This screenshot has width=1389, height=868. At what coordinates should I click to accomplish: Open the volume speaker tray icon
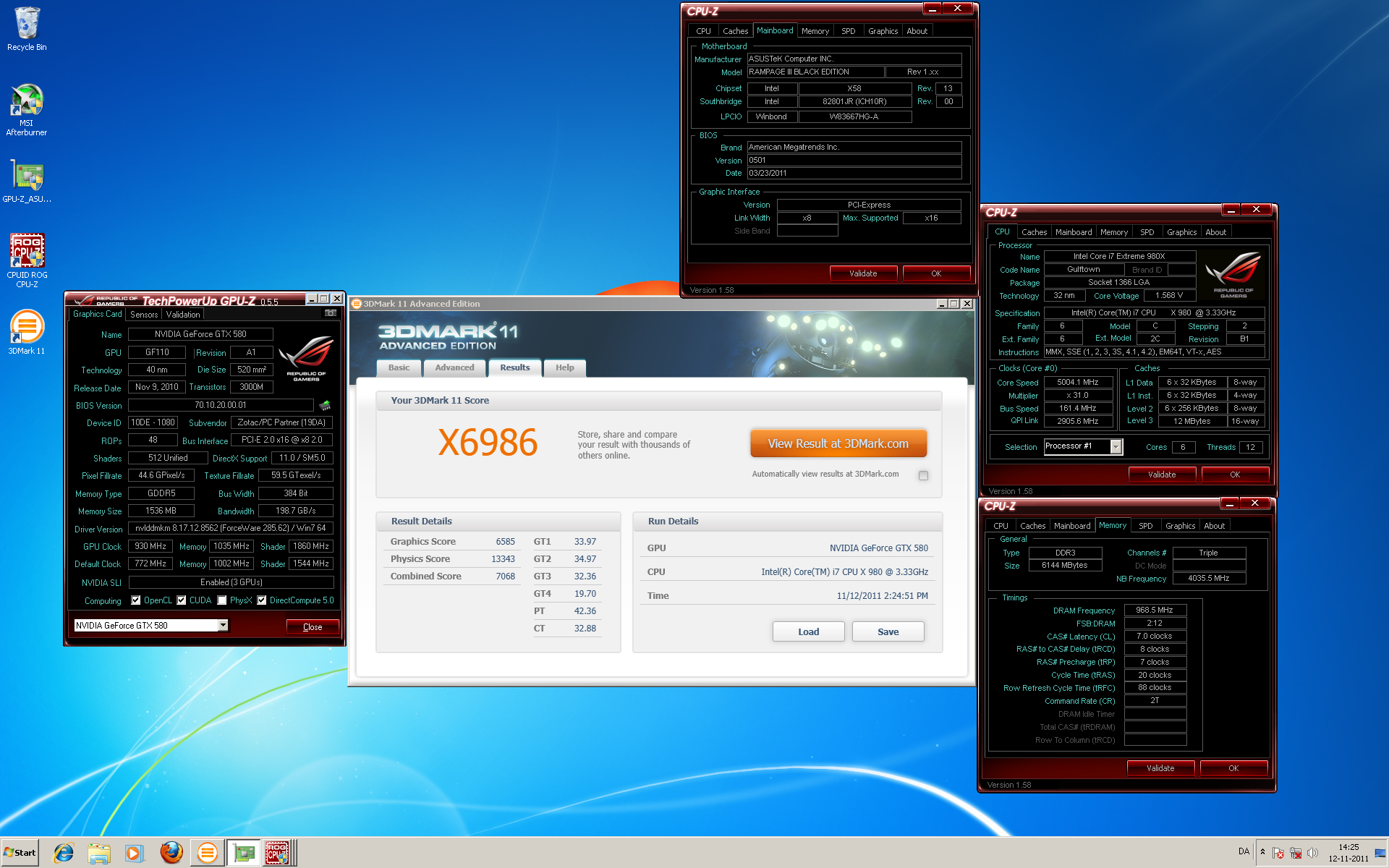tap(1312, 853)
